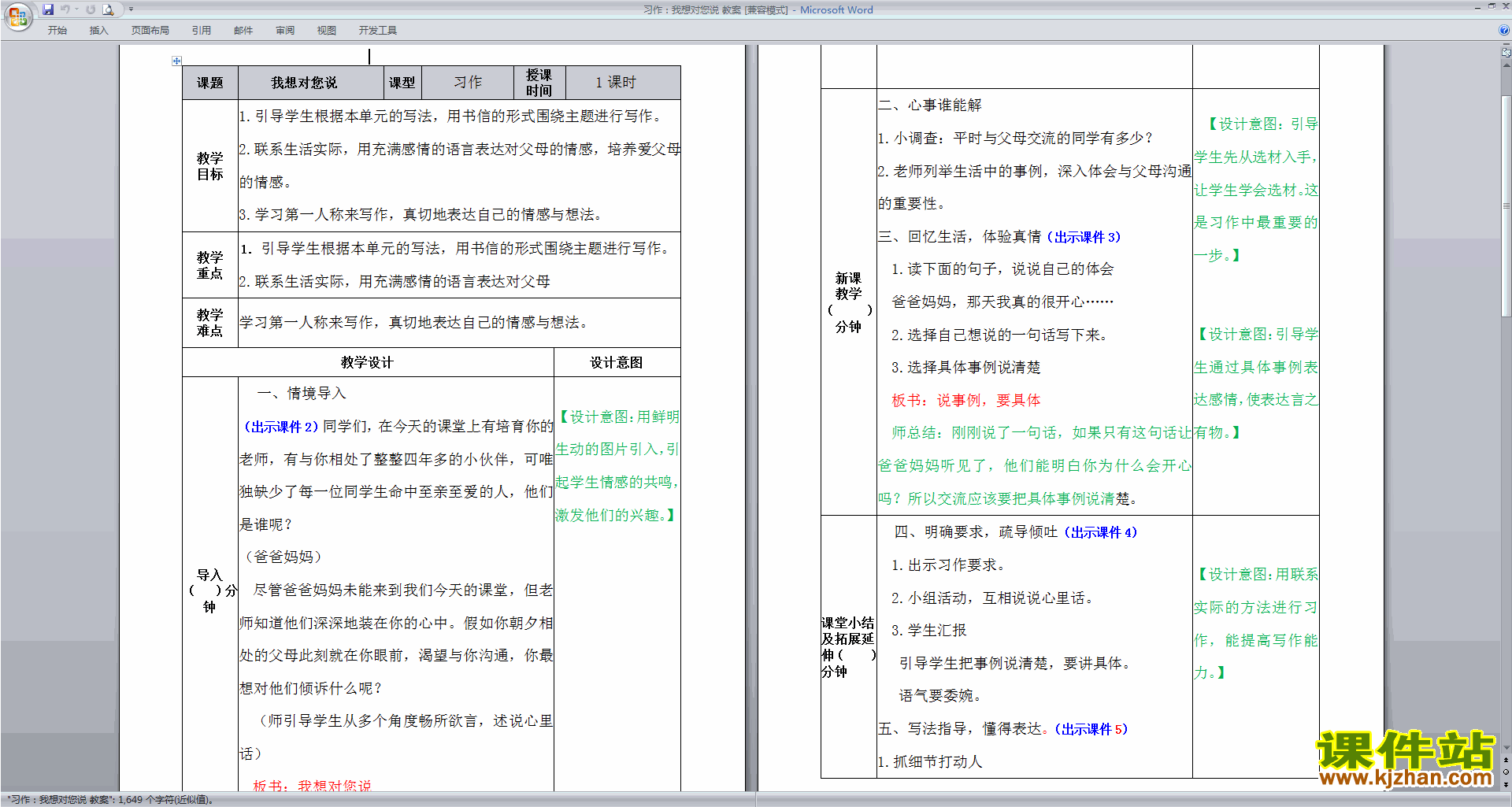Click the blue text (出示课件 4)
Viewport: 1512px width, 807px height.
click(1100, 532)
